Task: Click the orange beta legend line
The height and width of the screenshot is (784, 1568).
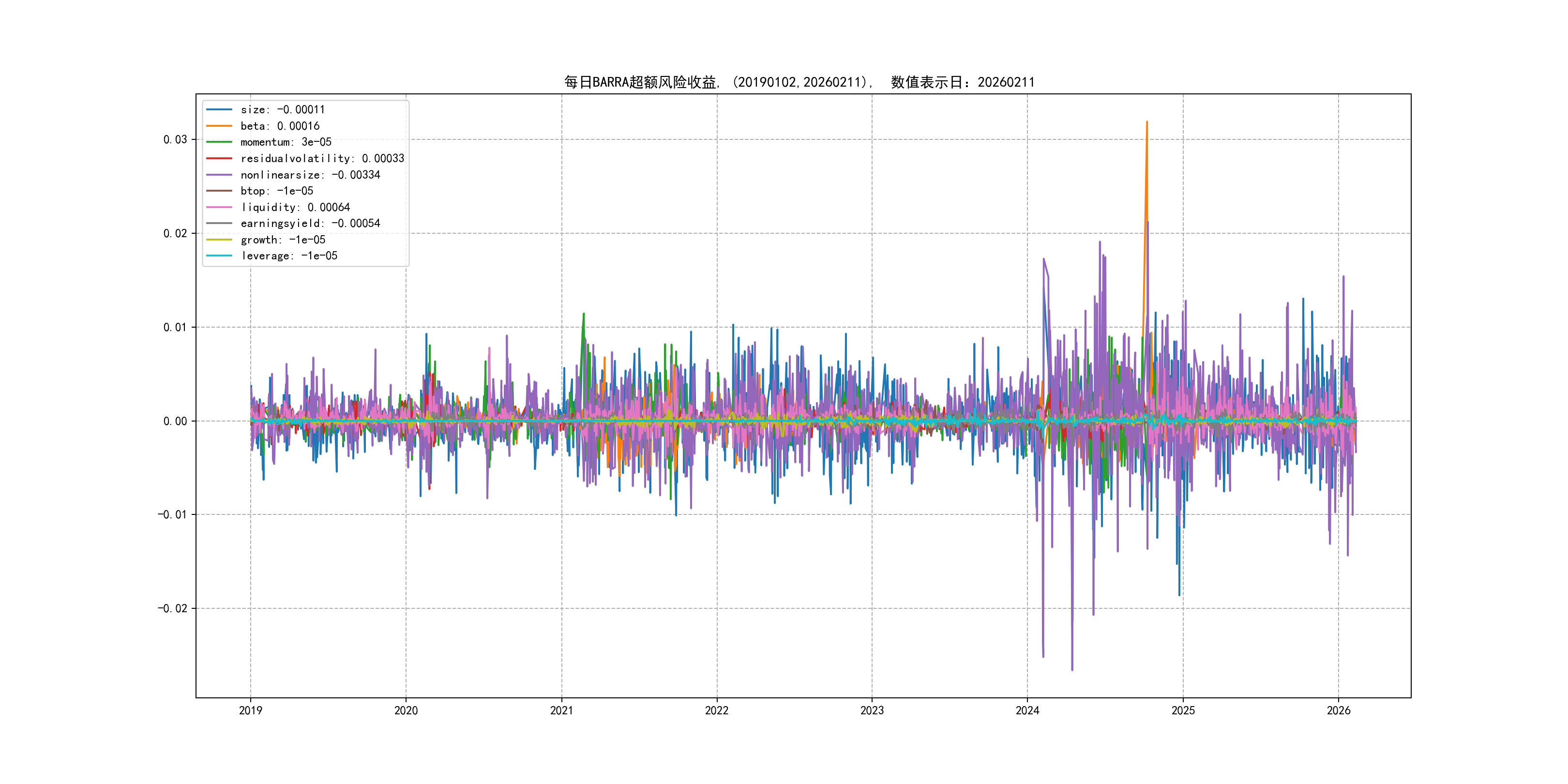Action: (x=219, y=126)
